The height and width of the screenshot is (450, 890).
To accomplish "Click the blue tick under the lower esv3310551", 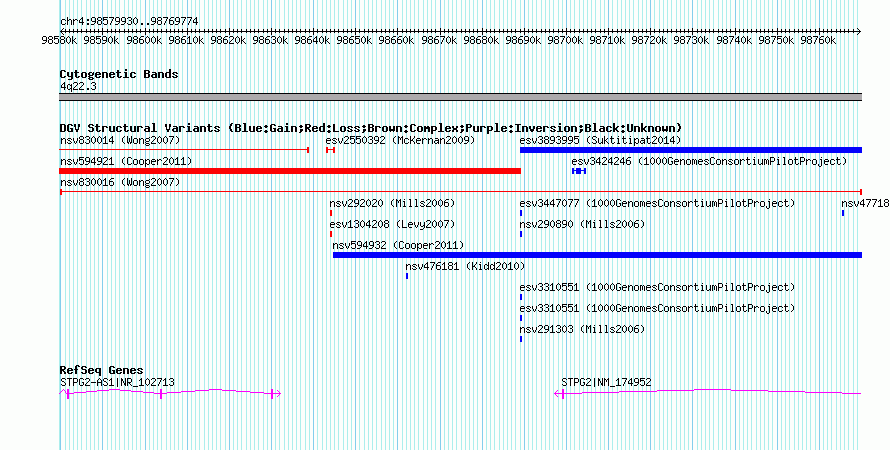I will pyautogui.click(x=521, y=318).
